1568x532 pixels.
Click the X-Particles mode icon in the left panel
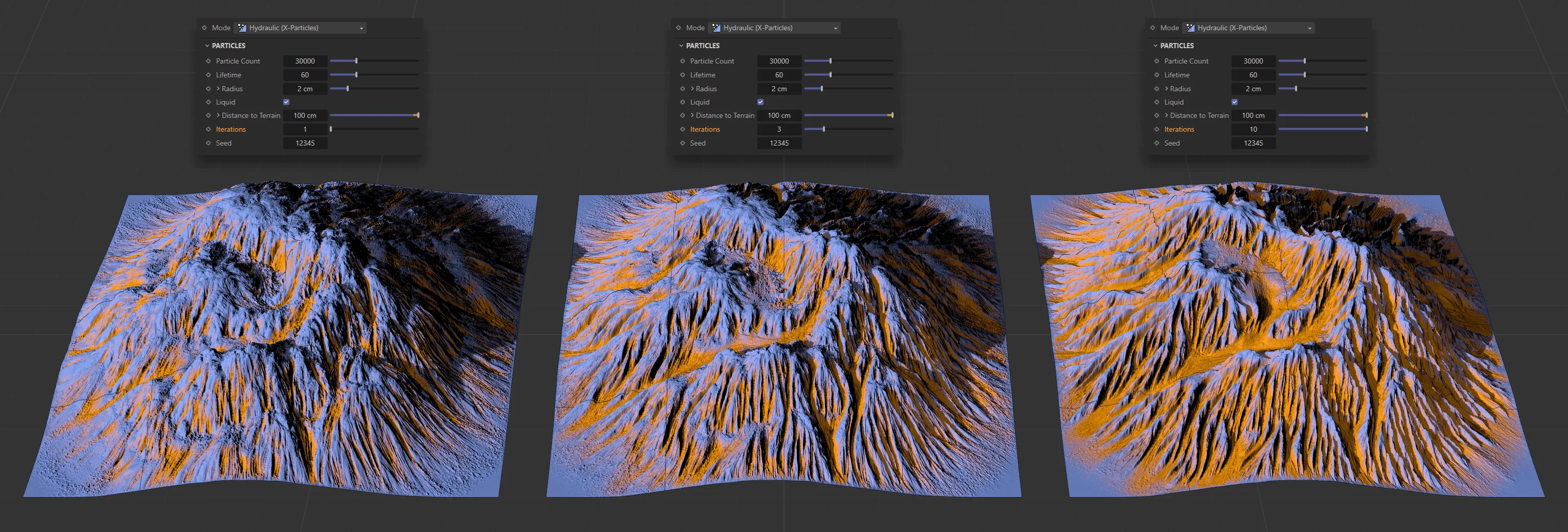point(241,28)
